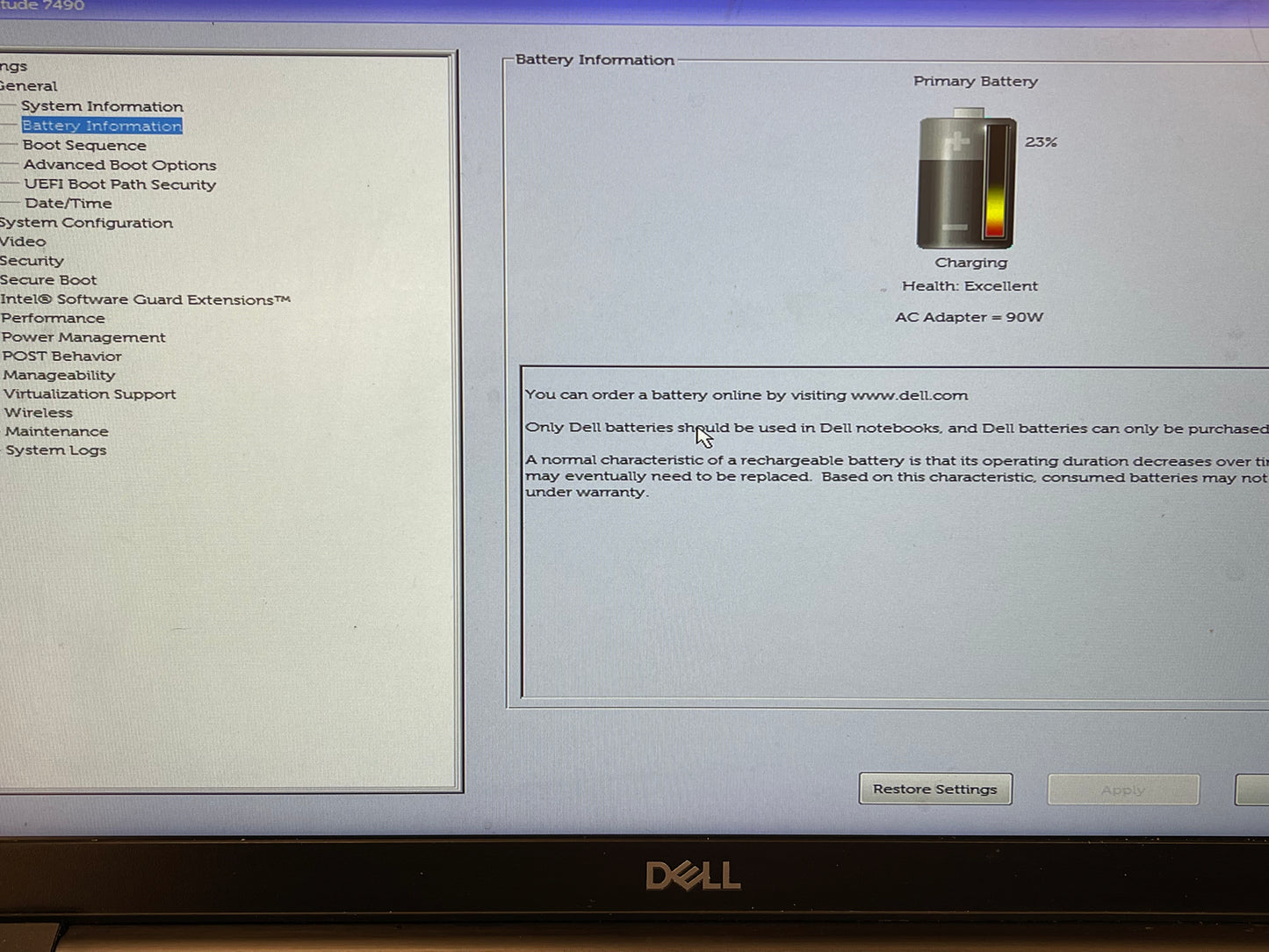Open the Power Management category
1269x952 pixels.
[84, 336]
